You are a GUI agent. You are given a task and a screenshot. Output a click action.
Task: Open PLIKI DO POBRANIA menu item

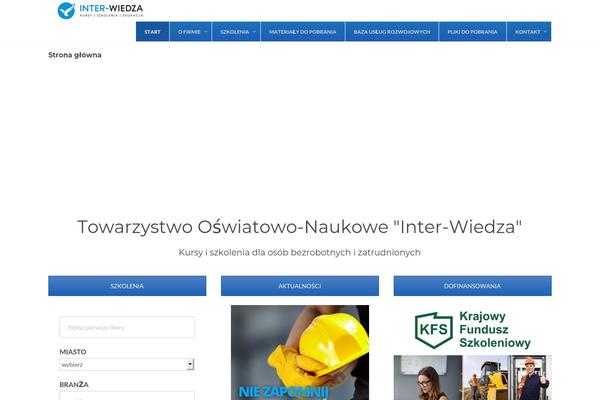tap(472, 32)
